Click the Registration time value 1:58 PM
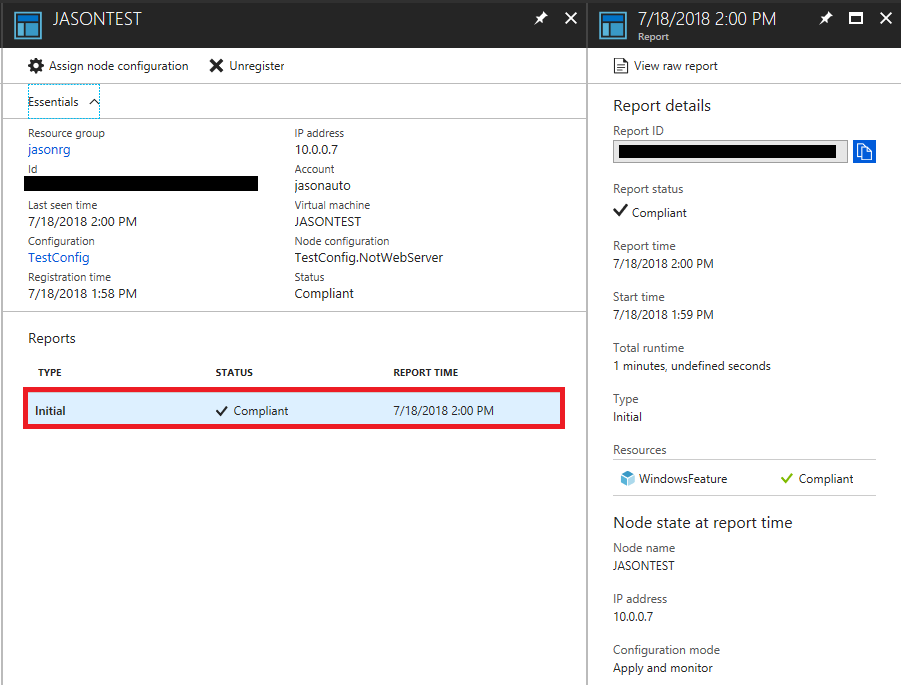The image size is (901, 685). click(83, 294)
